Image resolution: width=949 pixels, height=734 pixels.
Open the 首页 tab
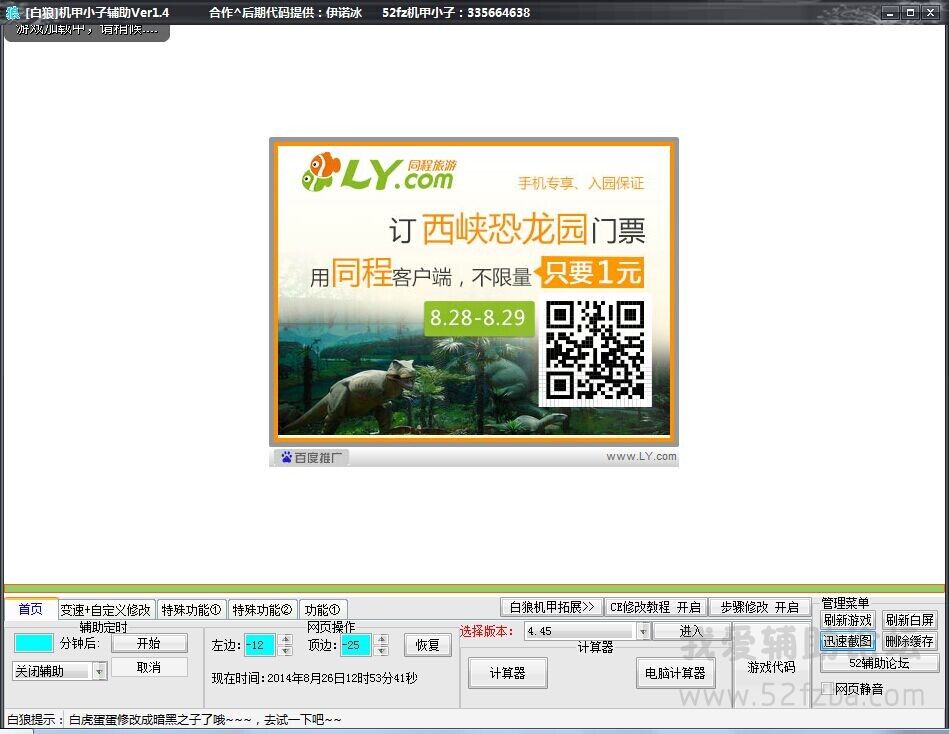pyautogui.click(x=31, y=609)
